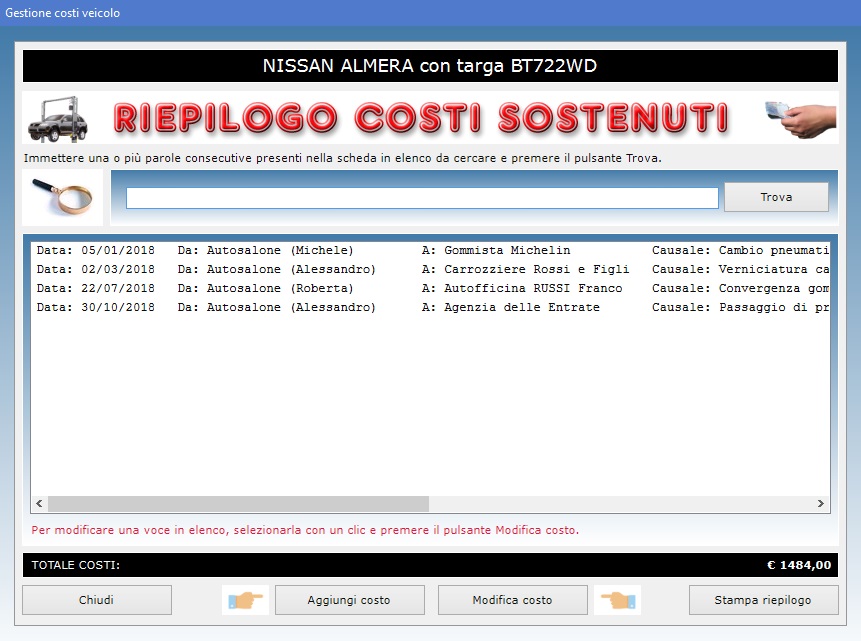Click the horizontal scrollbar left arrow
This screenshot has height=641, width=861.
click(x=39, y=503)
